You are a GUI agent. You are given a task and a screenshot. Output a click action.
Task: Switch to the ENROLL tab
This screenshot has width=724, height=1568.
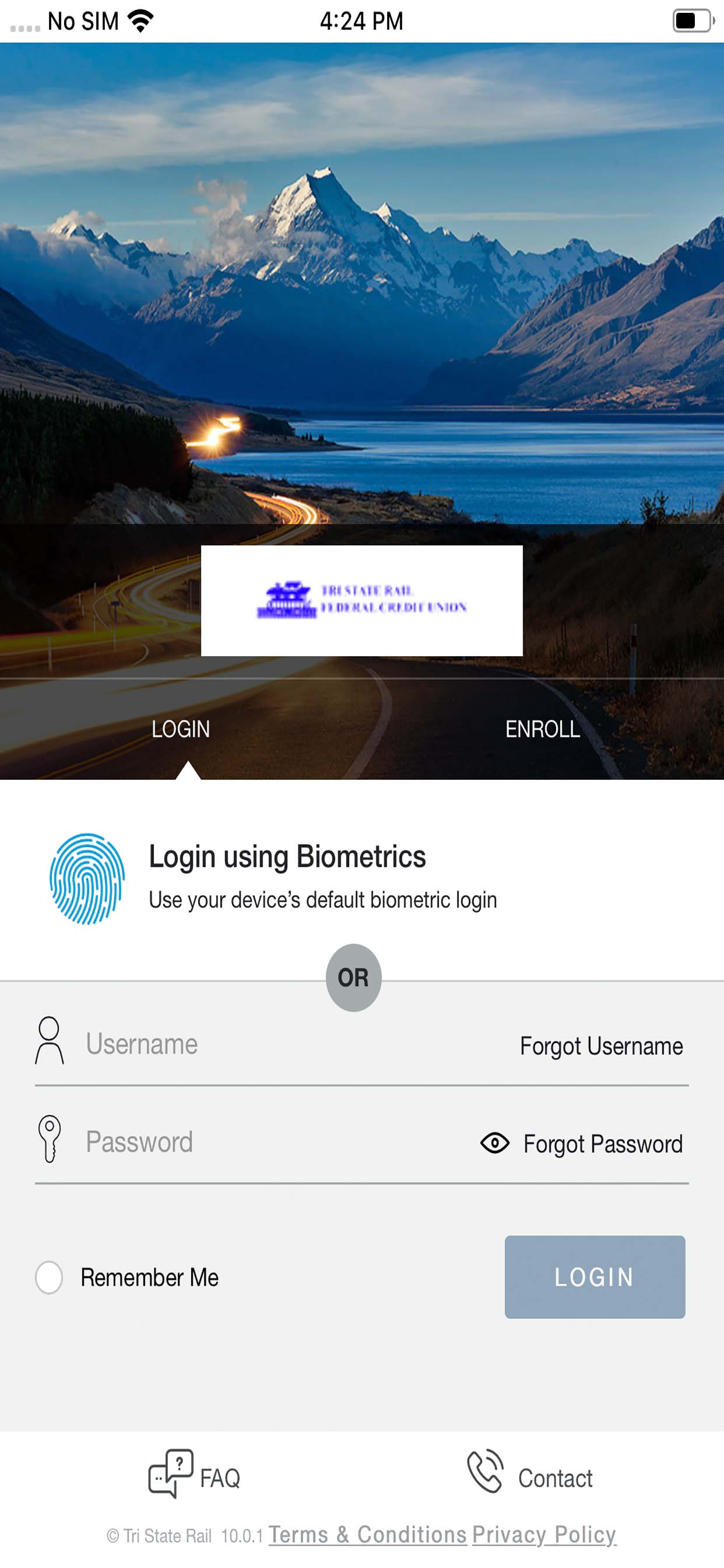pos(543,729)
